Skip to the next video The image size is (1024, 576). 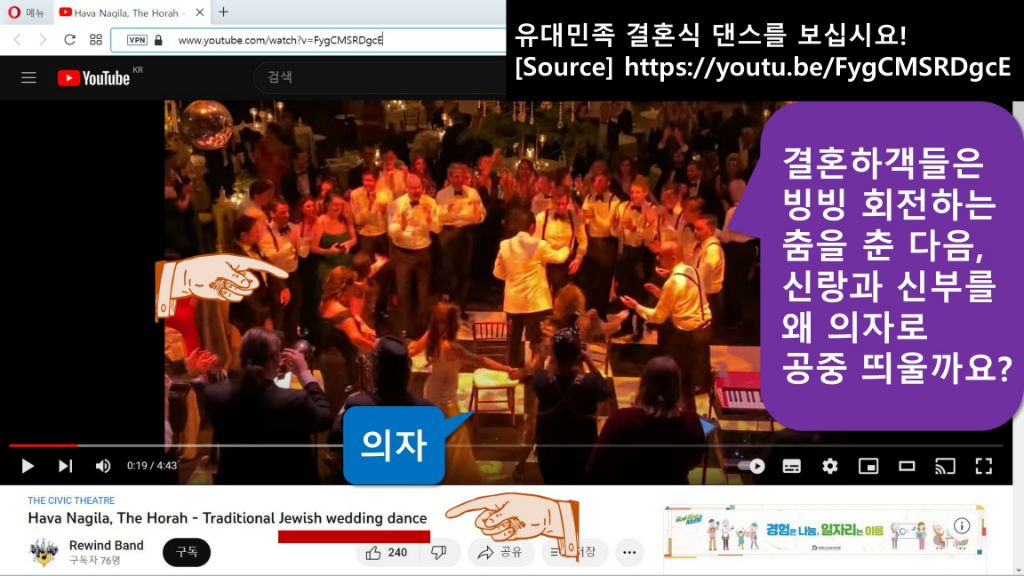[x=65, y=466]
